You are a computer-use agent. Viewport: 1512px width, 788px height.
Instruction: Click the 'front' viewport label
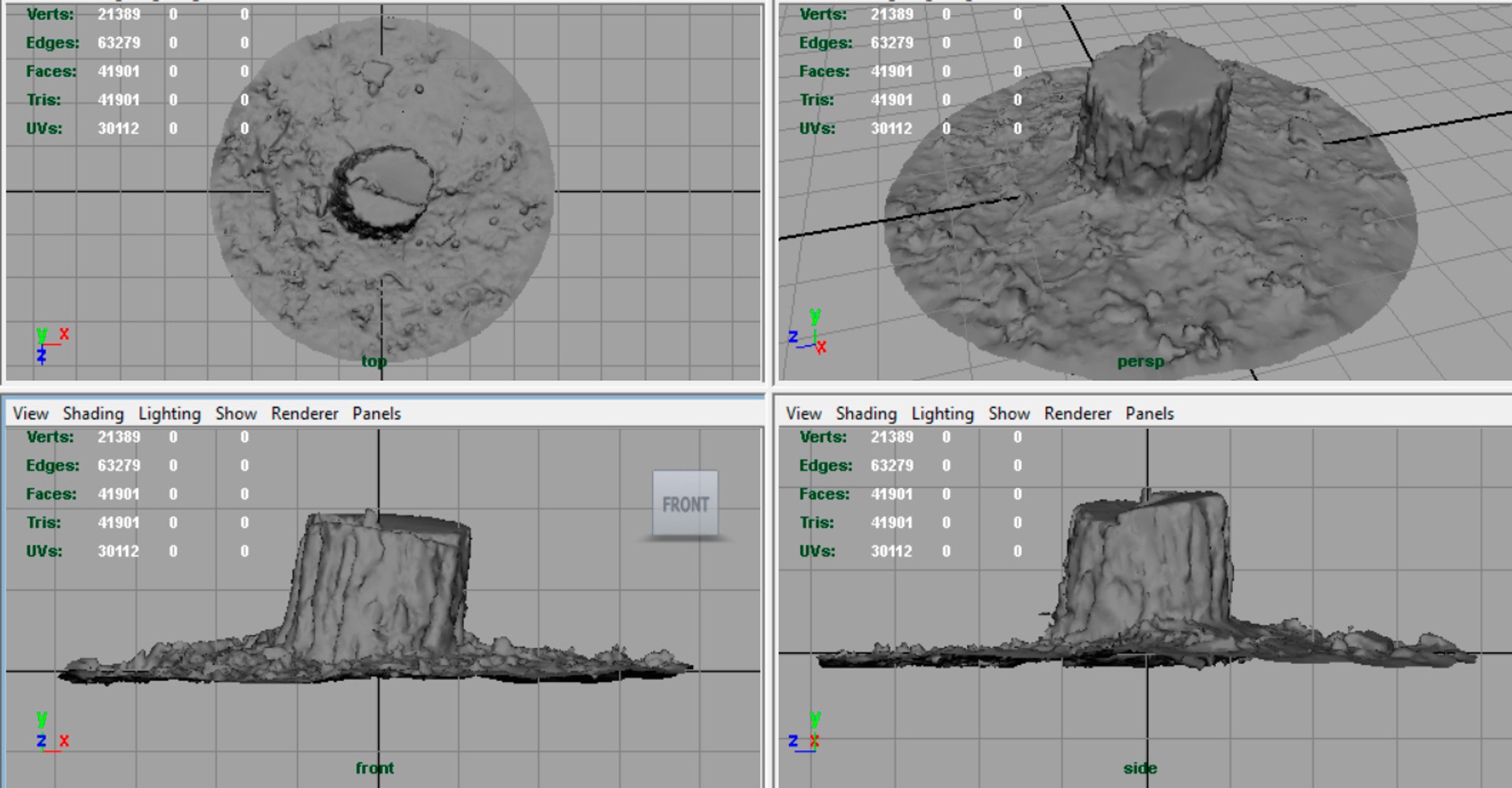click(375, 768)
